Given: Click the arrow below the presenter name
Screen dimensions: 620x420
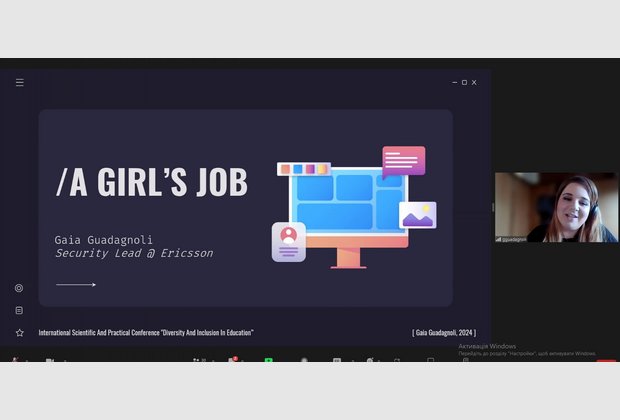Looking at the screenshot, I should (76, 285).
